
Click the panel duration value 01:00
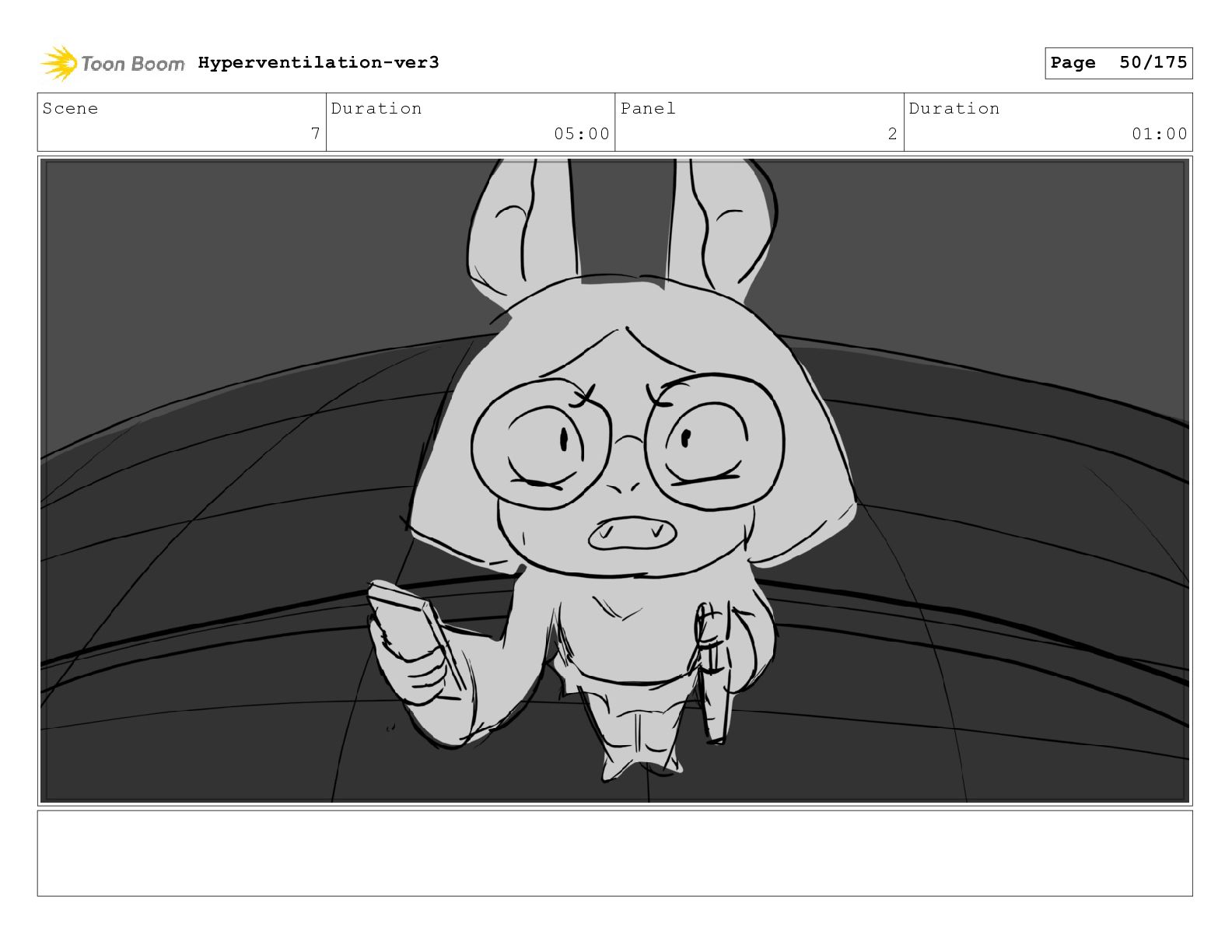[x=1160, y=134]
